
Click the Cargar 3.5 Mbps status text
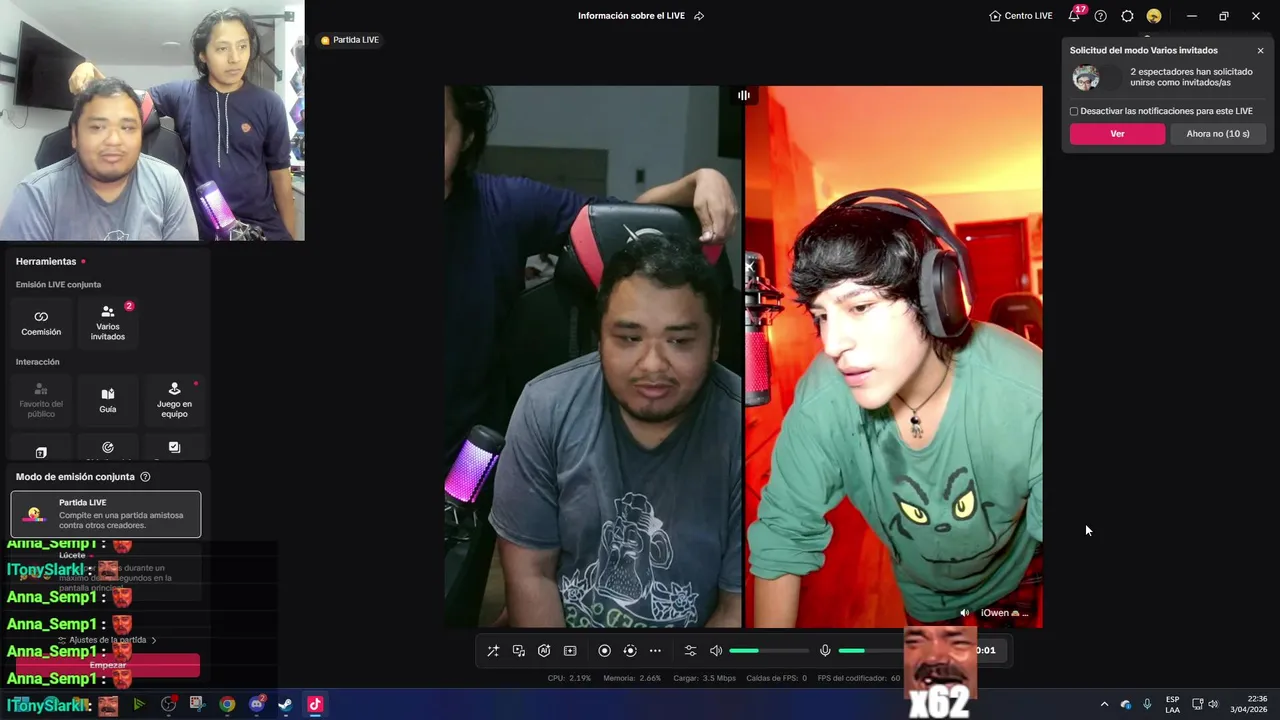point(705,678)
